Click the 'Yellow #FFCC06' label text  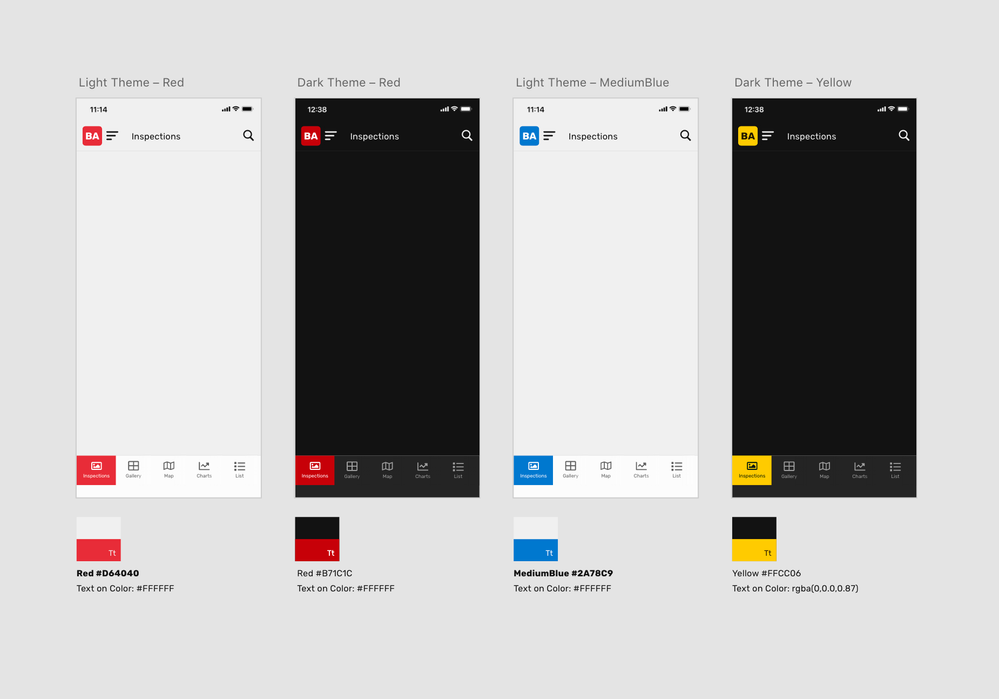(766, 573)
